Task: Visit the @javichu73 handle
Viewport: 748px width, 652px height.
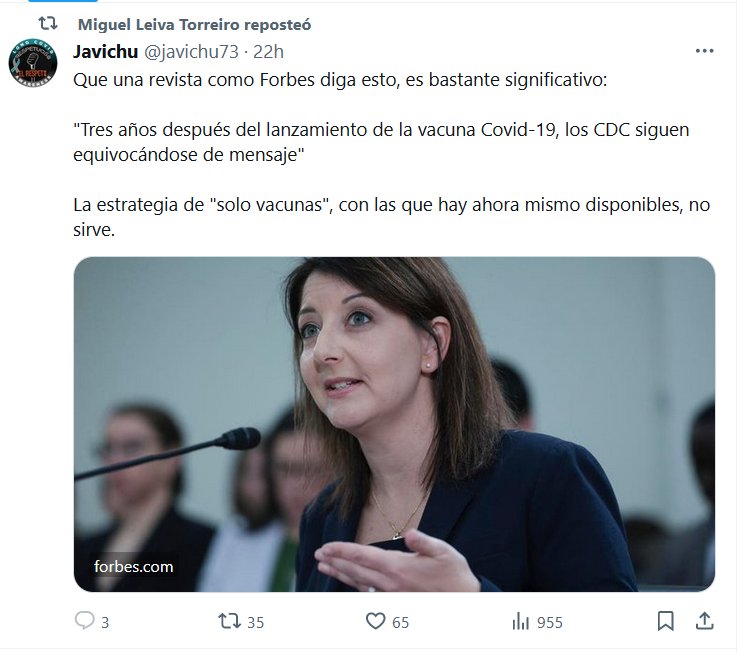Action: (x=191, y=52)
